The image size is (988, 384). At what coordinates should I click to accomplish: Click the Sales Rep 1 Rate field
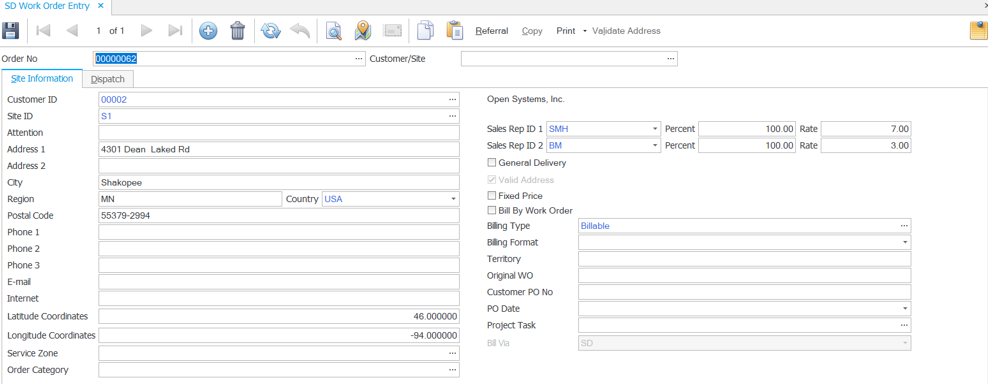[866, 129]
